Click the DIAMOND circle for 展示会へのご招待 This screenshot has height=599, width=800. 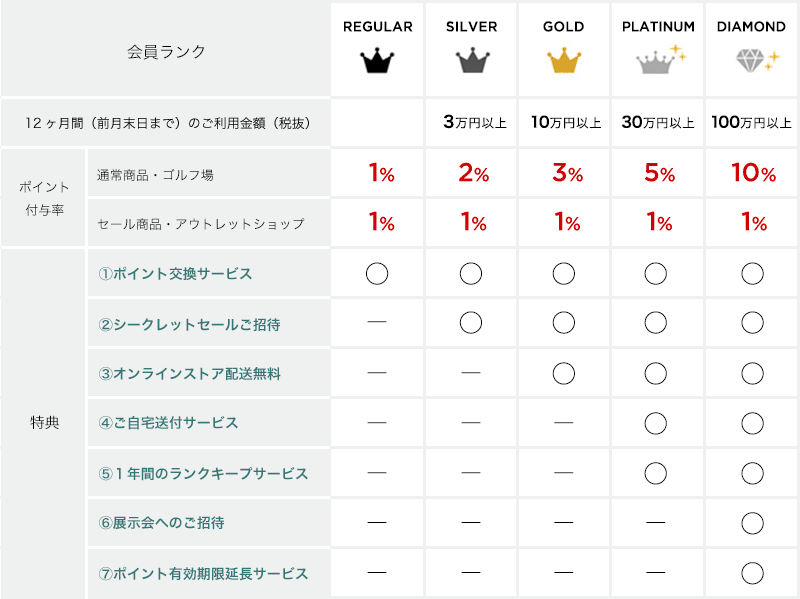pos(753,523)
